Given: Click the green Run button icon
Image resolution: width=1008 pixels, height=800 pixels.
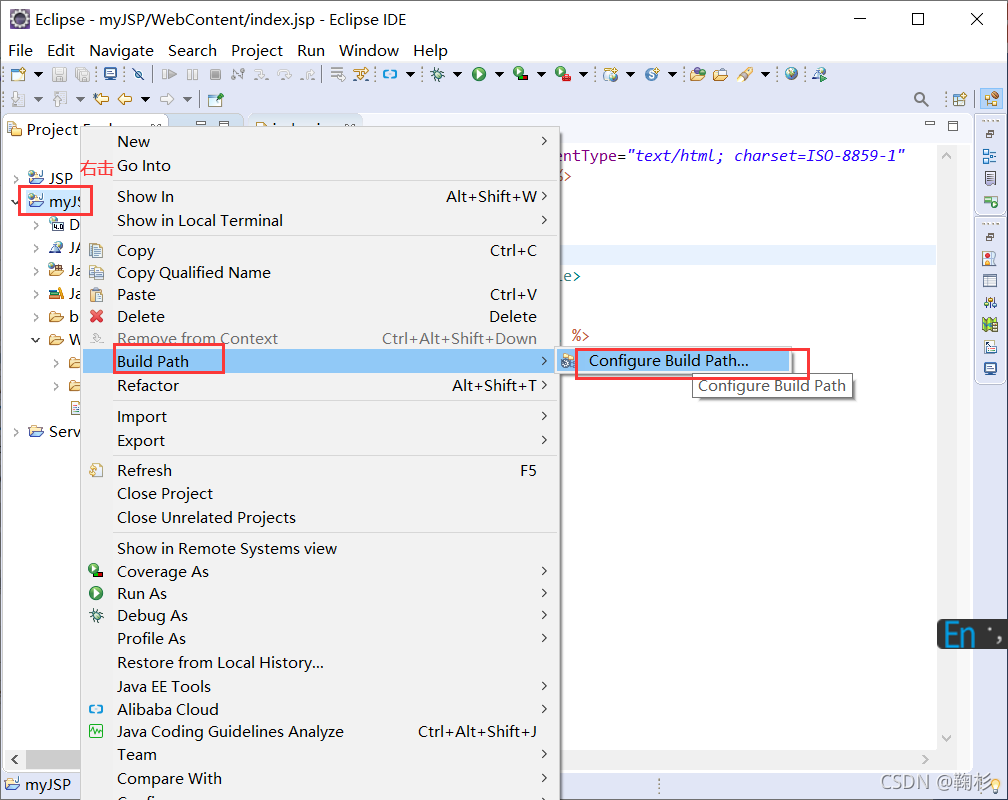Looking at the screenshot, I should pos(479,75).
